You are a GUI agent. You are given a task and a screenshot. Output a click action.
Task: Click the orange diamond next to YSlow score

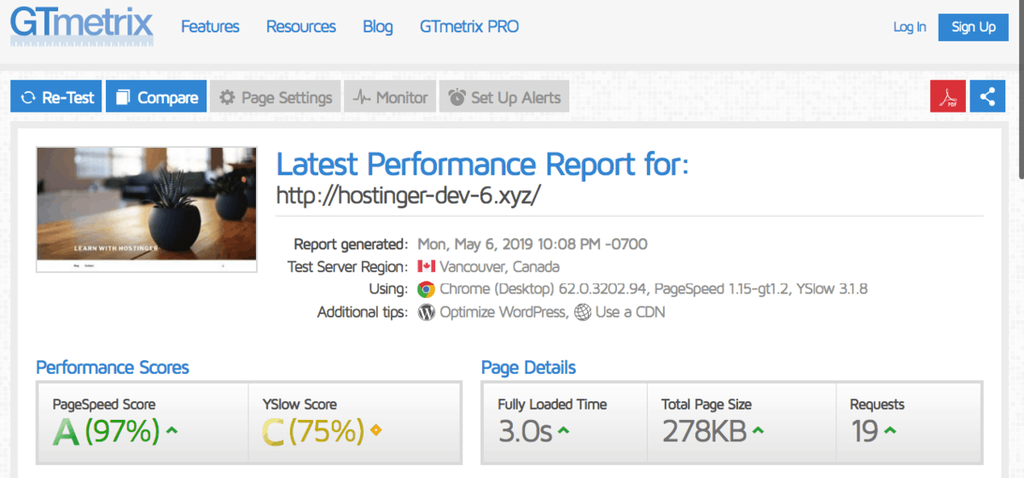point(376,431)
